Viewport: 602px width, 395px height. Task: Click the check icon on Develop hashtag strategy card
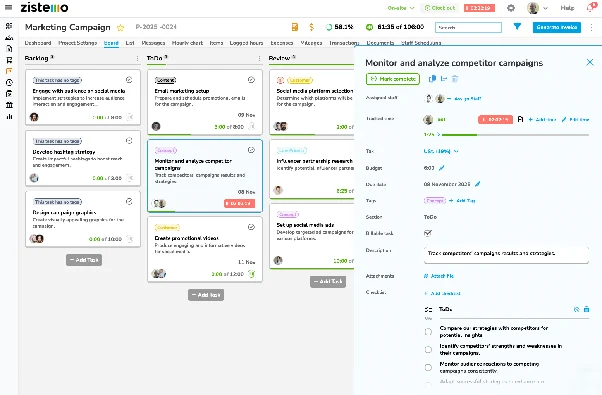129,141
